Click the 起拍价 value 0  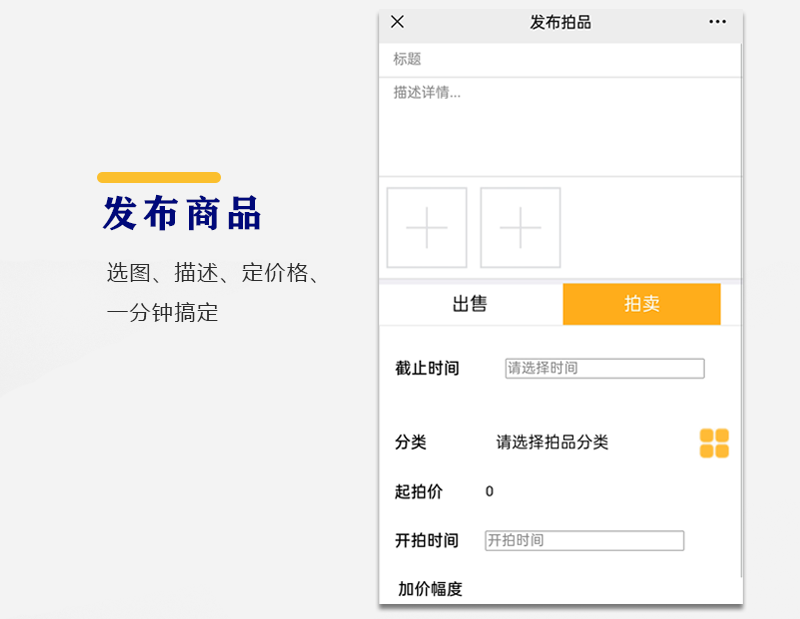[x=489, y=491]
